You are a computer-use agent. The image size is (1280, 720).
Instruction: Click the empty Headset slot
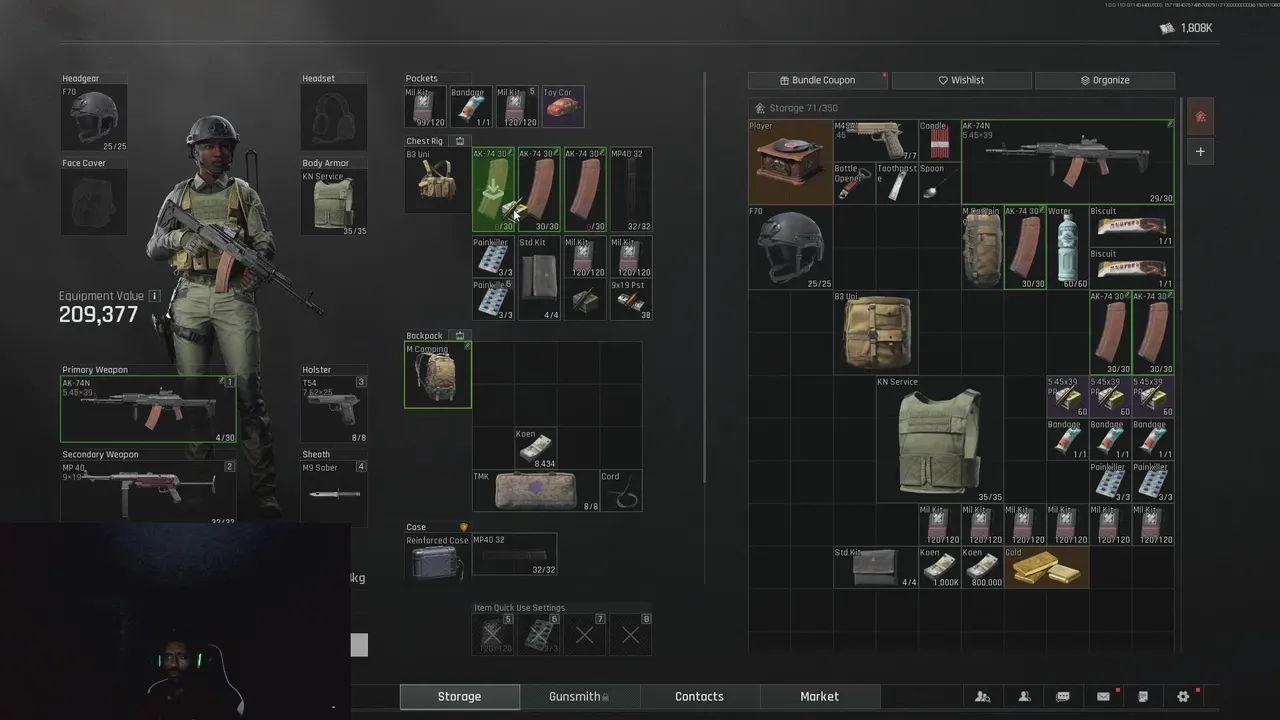pos(334,119)
